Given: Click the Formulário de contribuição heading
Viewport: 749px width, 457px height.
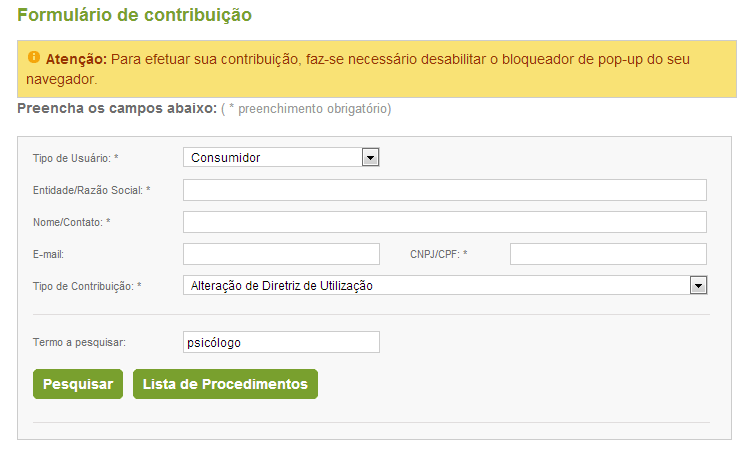Looking at the screenshot, I should [135, 15].
